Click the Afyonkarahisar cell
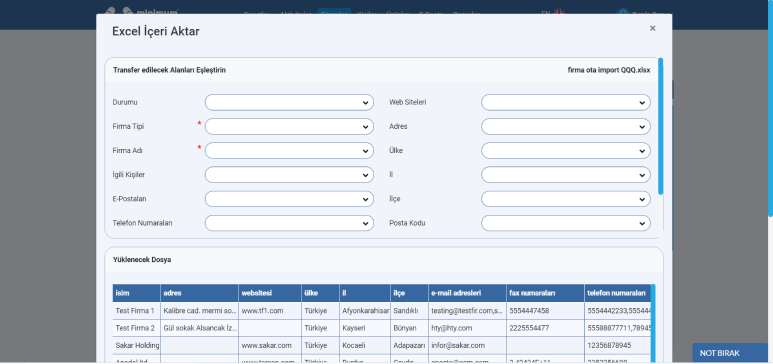The height and width of the screenshot is (364, 773). [x=365, y=311]
